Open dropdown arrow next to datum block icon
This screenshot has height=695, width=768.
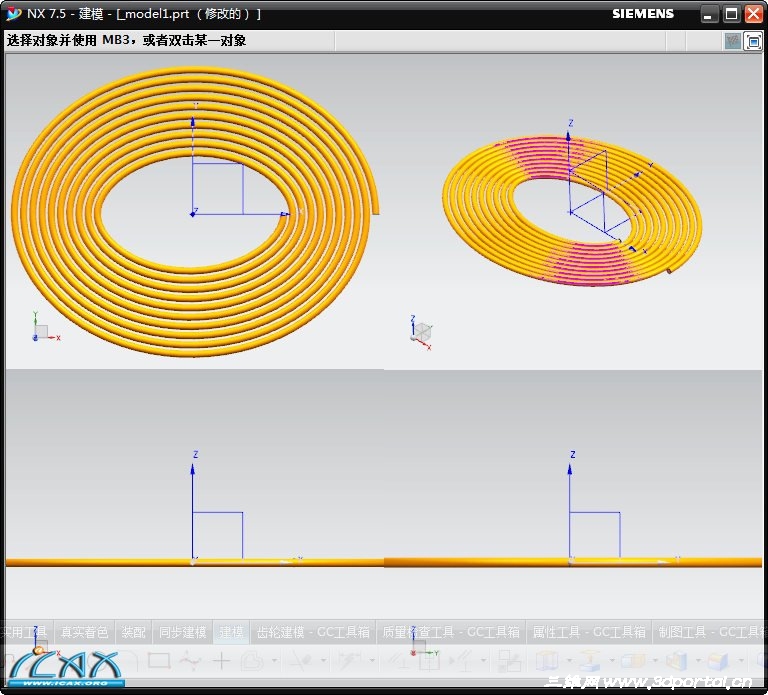pyautogui.click(x=569, y=661)
